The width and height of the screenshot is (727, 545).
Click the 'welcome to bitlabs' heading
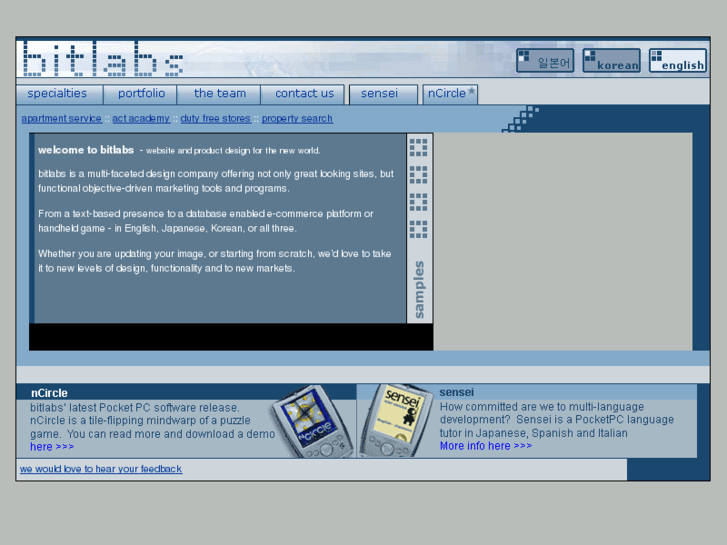tap(86, 150)
